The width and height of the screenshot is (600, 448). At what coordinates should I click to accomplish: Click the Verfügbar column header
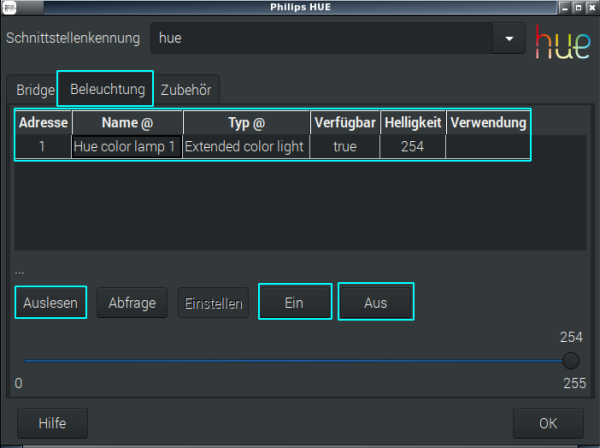coord(345,123)
